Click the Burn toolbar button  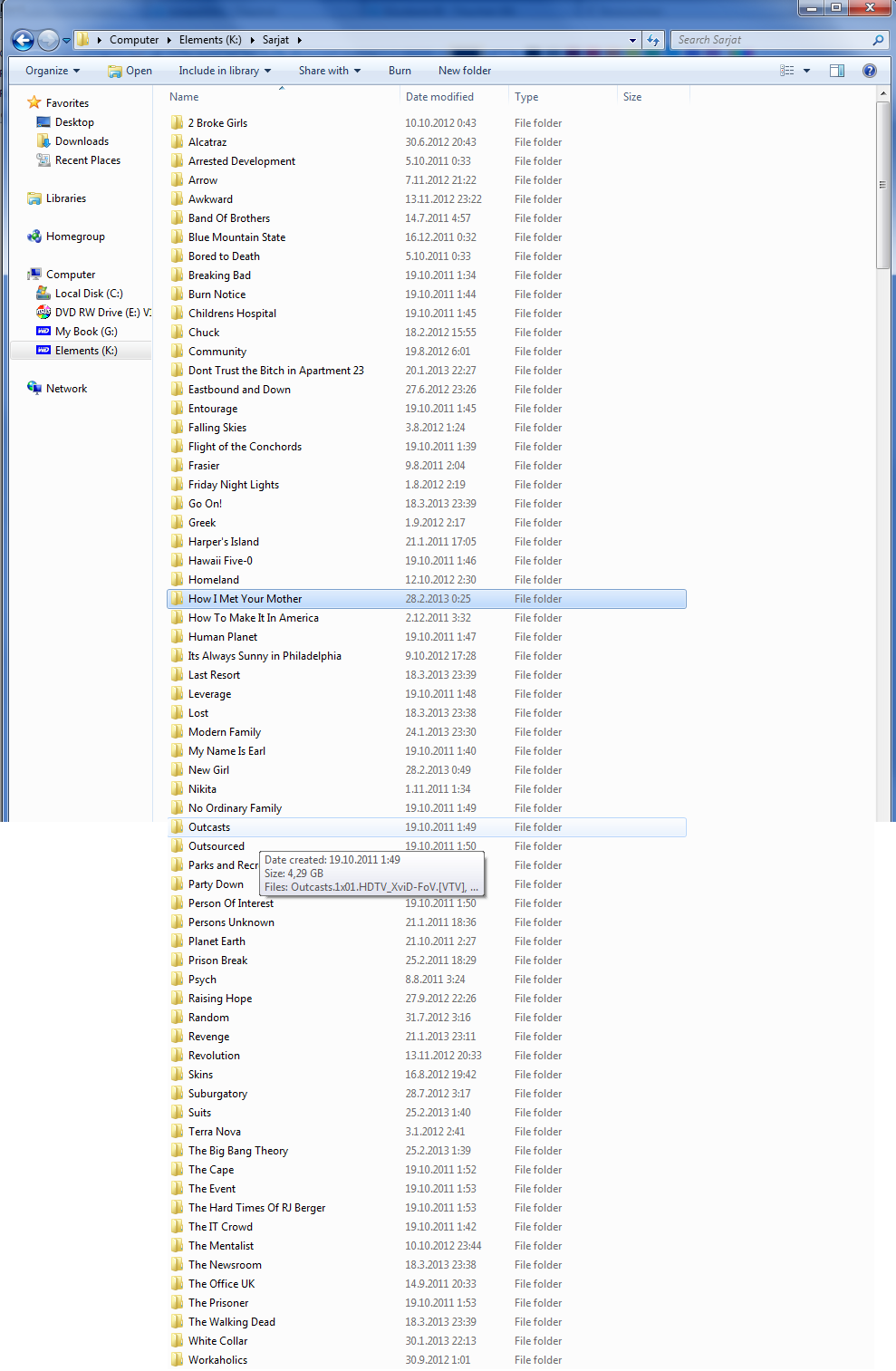click(400, 71)
